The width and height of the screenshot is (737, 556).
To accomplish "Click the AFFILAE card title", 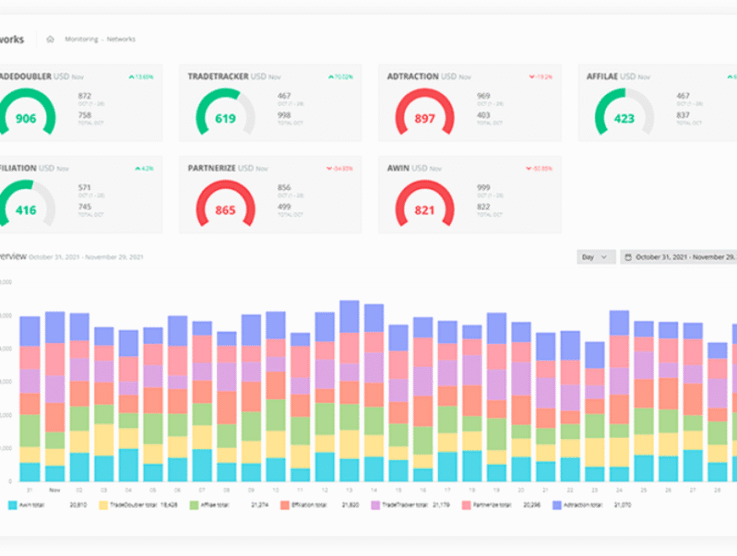I will tap(602, 76).
